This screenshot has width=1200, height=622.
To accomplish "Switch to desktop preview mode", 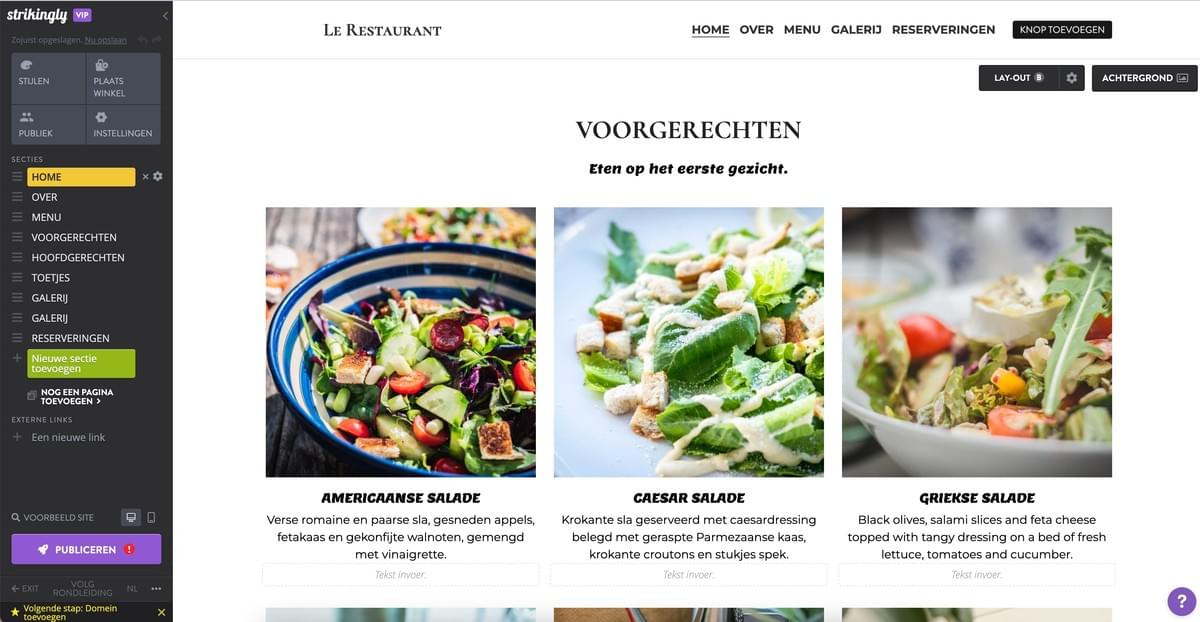I will [x=130, y=517].
